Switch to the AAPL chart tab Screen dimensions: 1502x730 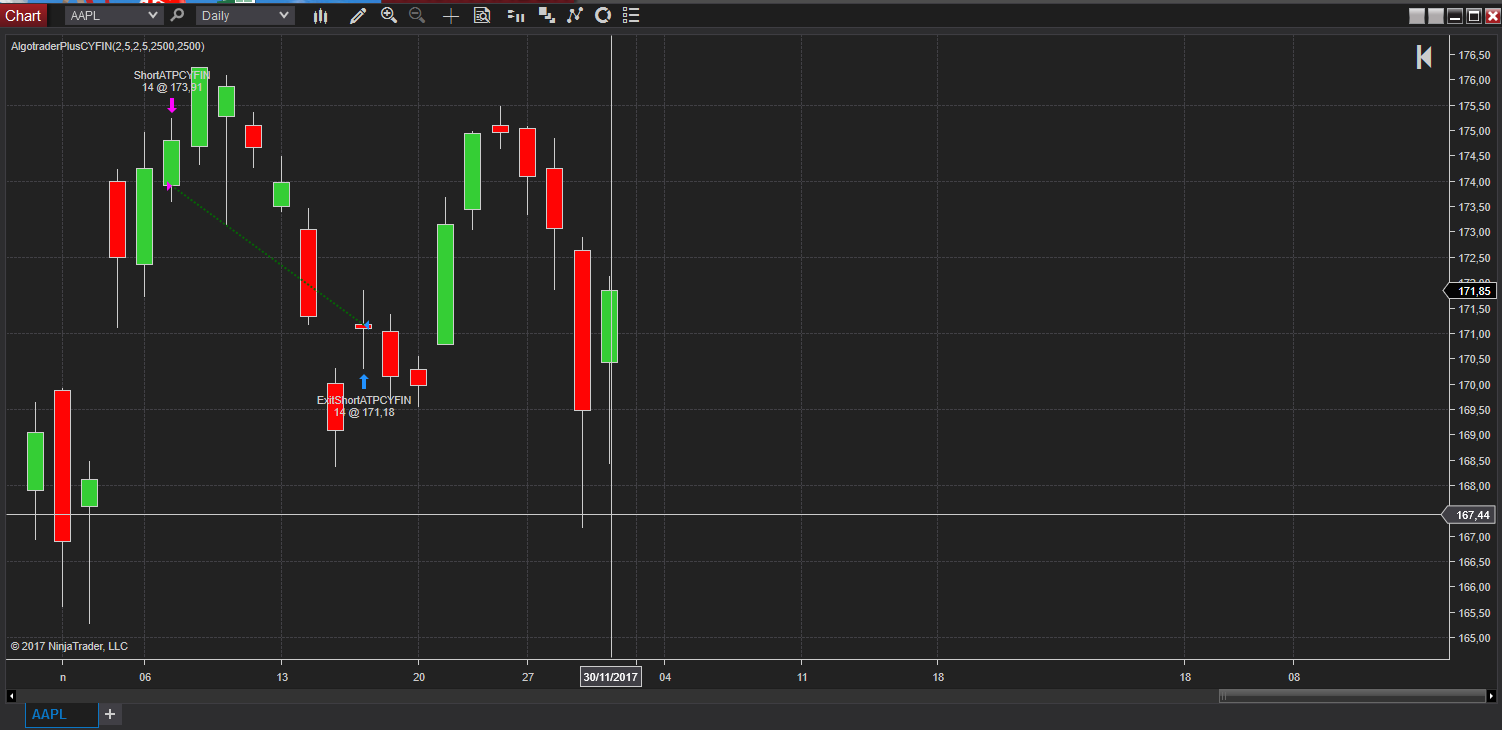pos(62,714)
